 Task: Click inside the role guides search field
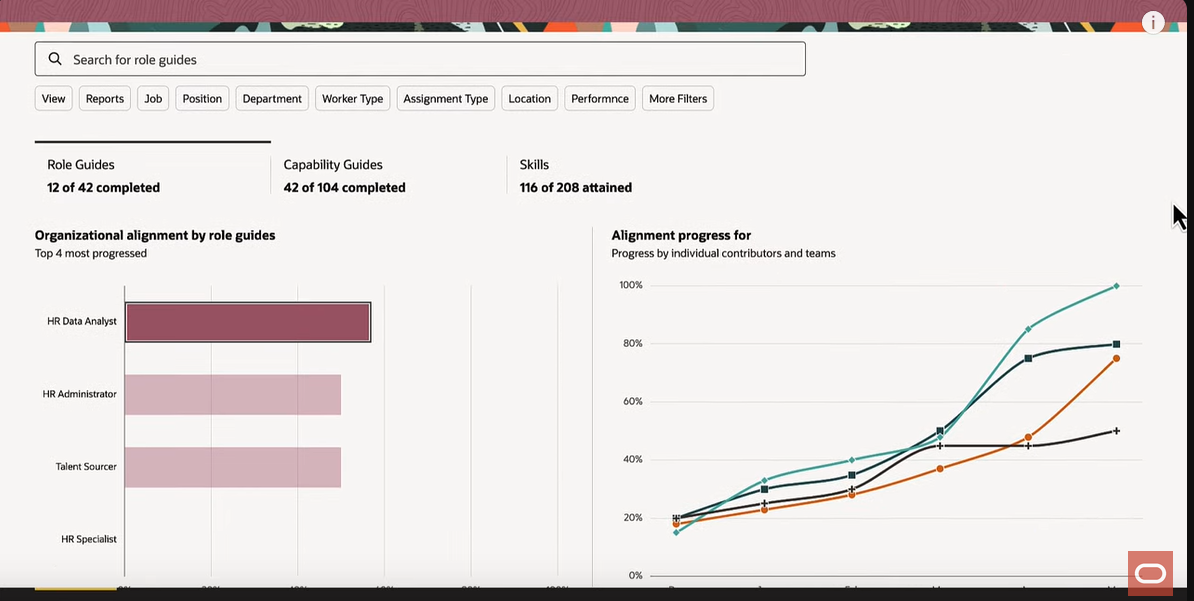click(400, 59)
